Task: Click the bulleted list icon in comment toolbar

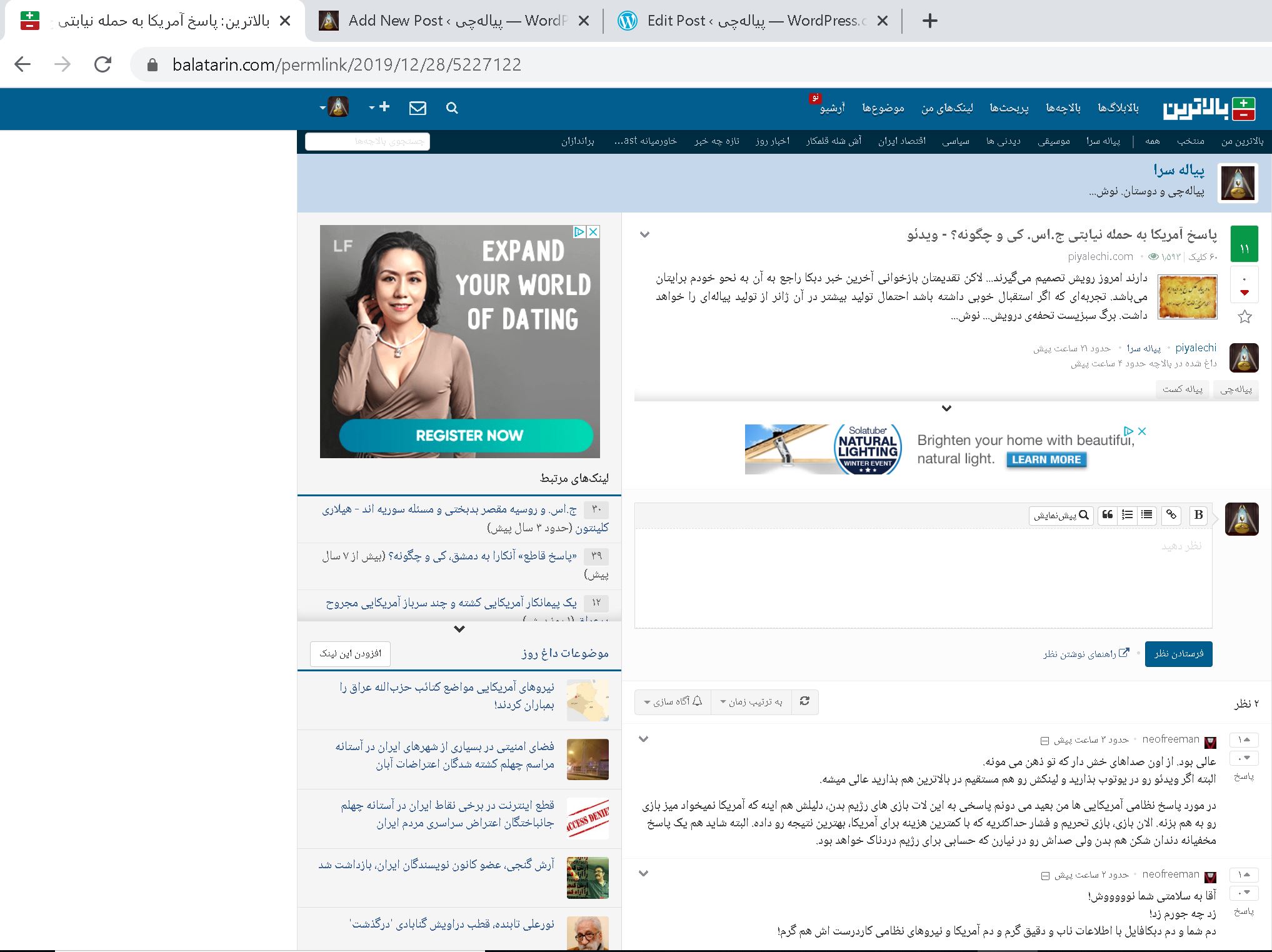Action: click(1146, 515)
